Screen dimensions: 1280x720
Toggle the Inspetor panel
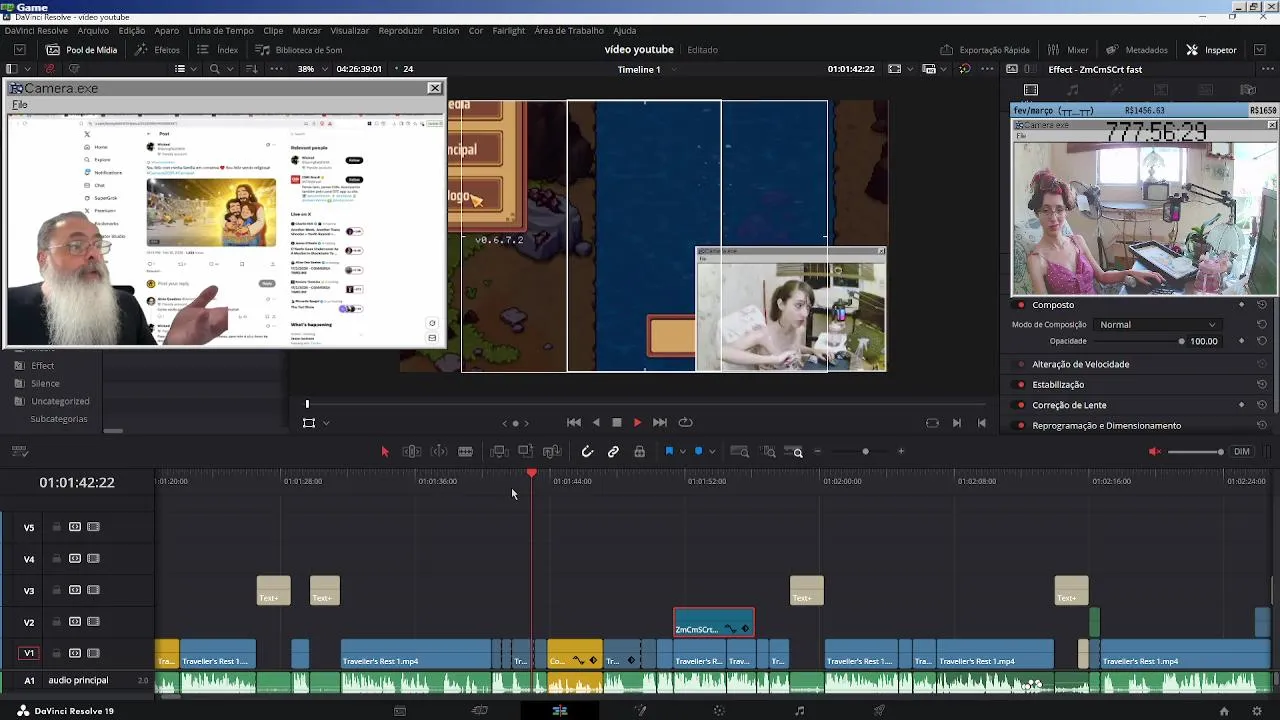[1211, 50]
